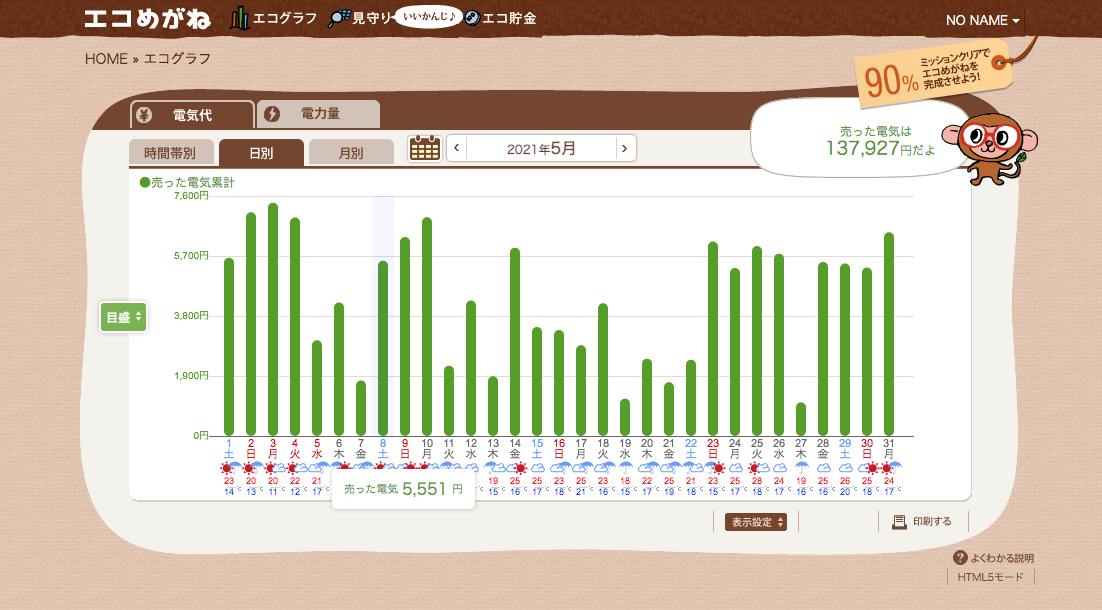The height and width of the screenshot is (610, 1102).
Task: Click the いいかんじ♪ speech bubble
Action: click(x=429, y=16)
